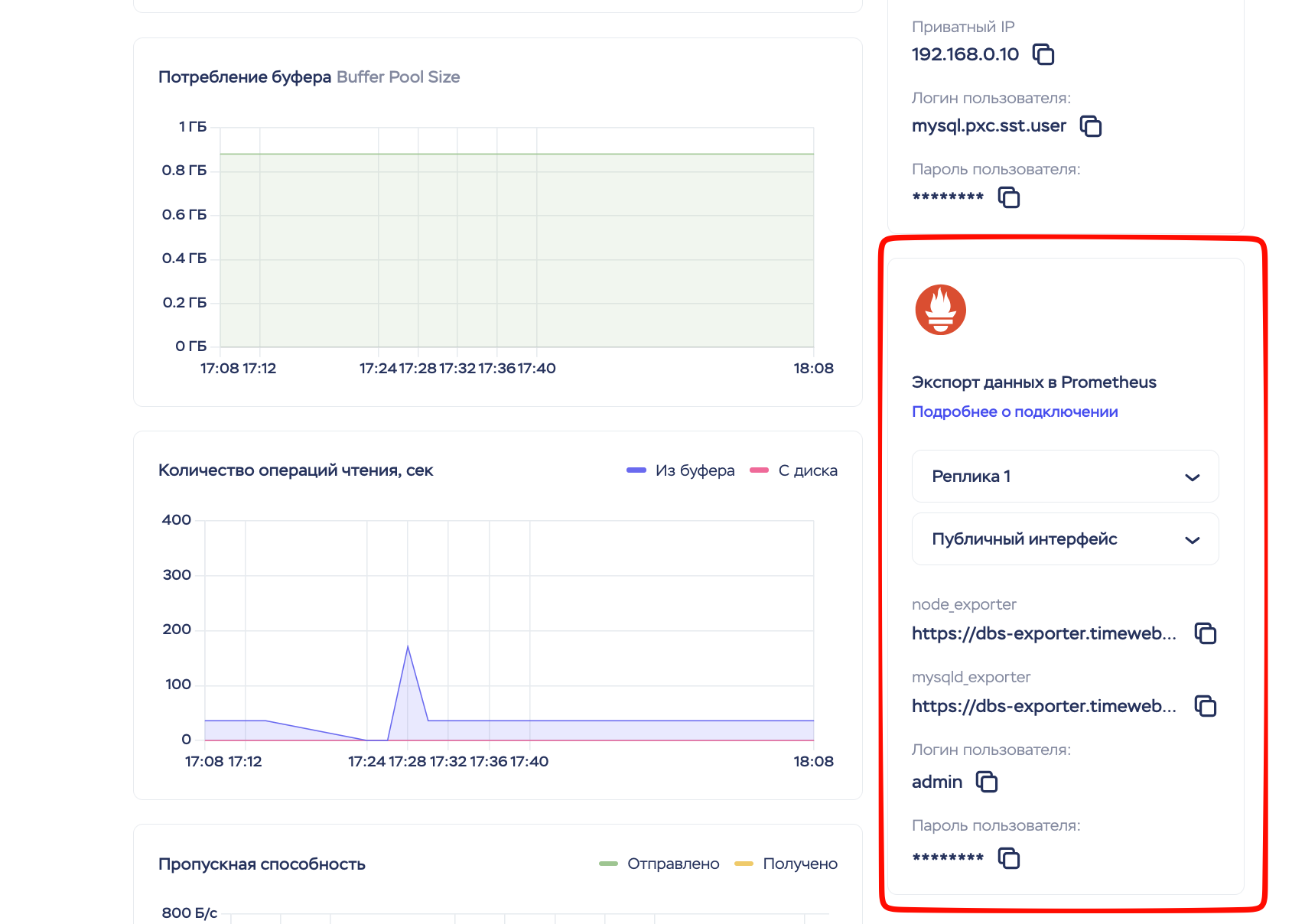Image resolution: width=1305 pixels, height=924 pixels.
Task: Open the Подробнее о подключении link
Action: (x=1014, y=412)
